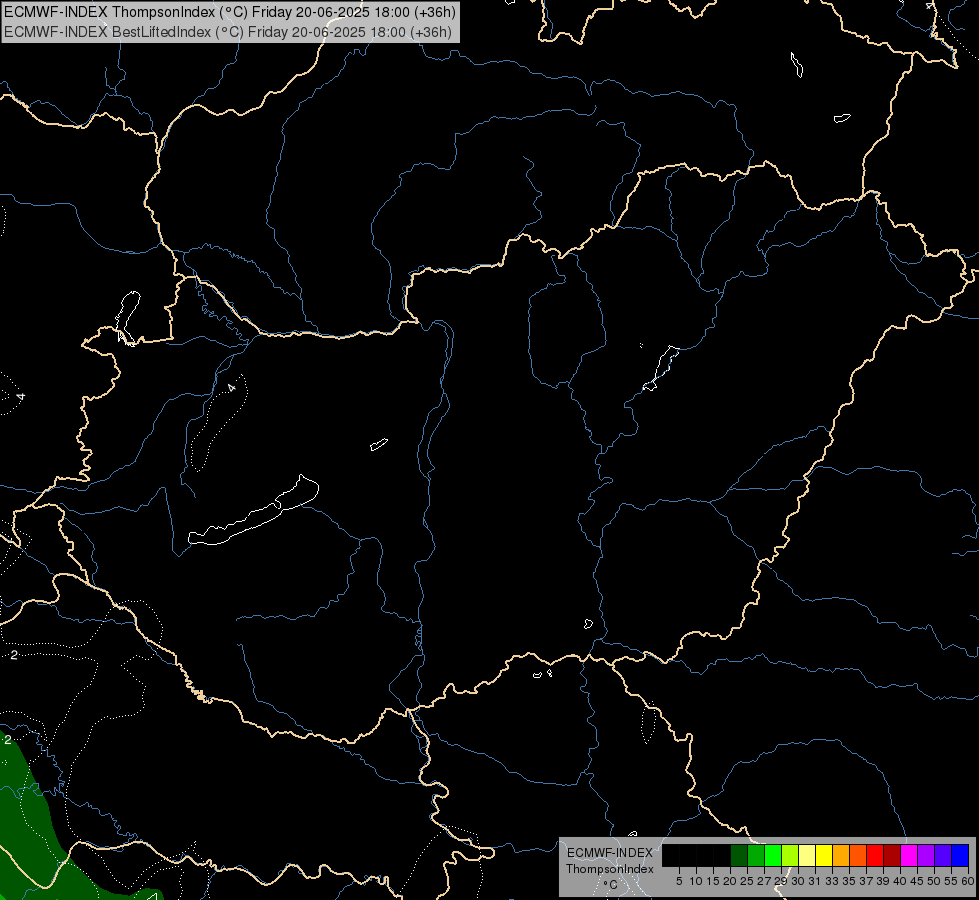
Task: Click the ThompsonIndex label inside the legend
Action: coord(610,869)
